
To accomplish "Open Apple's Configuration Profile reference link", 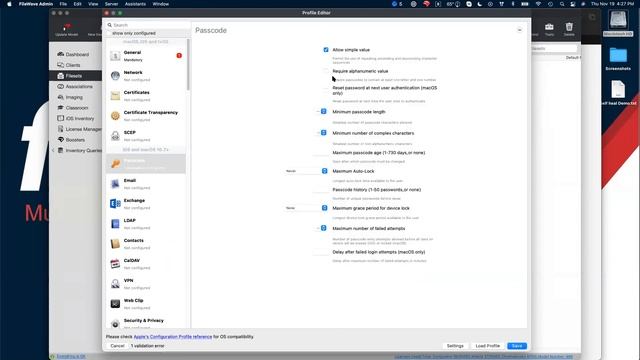I will [x=173, y=337].
